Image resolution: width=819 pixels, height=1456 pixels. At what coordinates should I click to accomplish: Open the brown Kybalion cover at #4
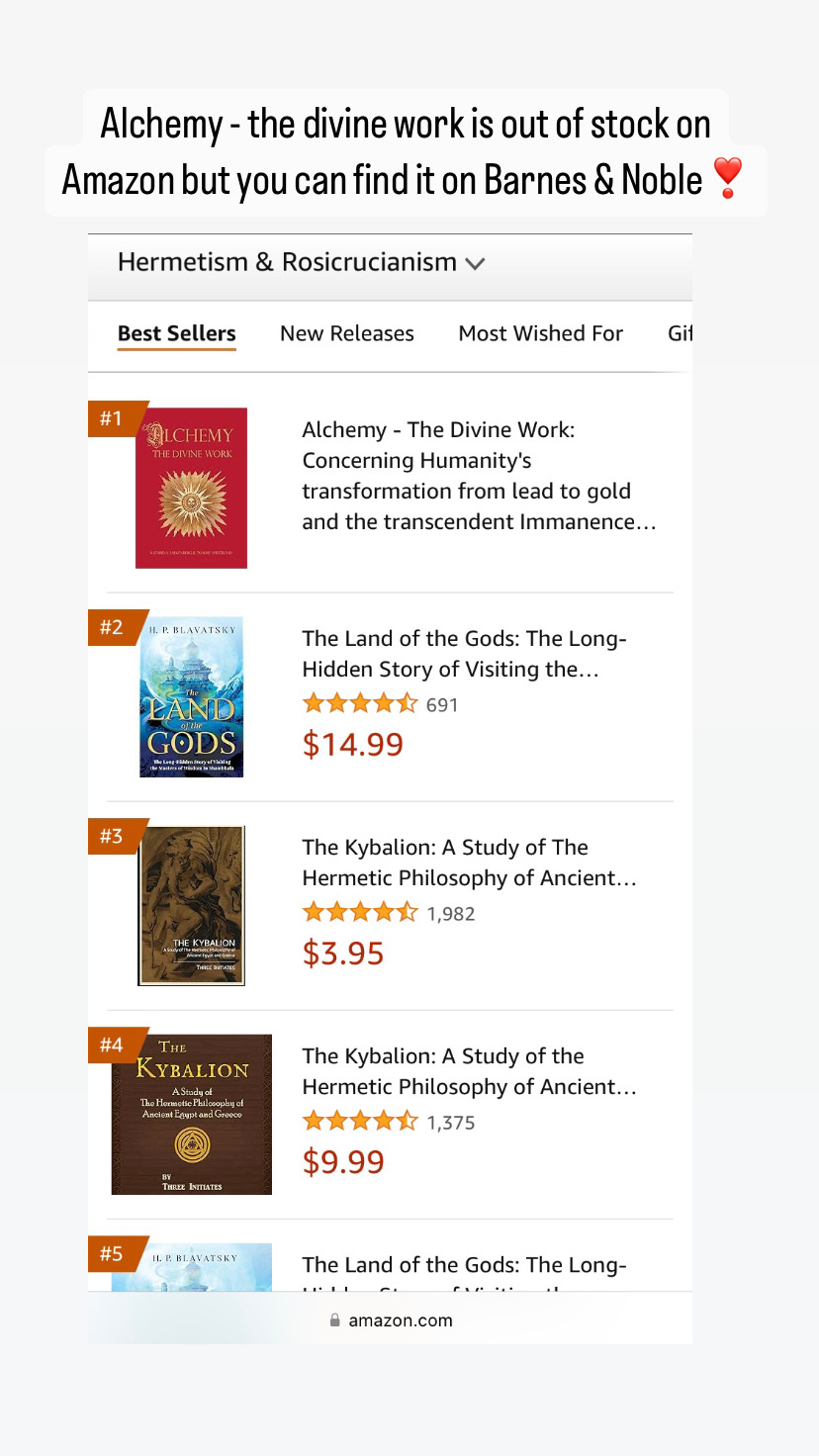pyautogui.click(x=191, y=1115)
